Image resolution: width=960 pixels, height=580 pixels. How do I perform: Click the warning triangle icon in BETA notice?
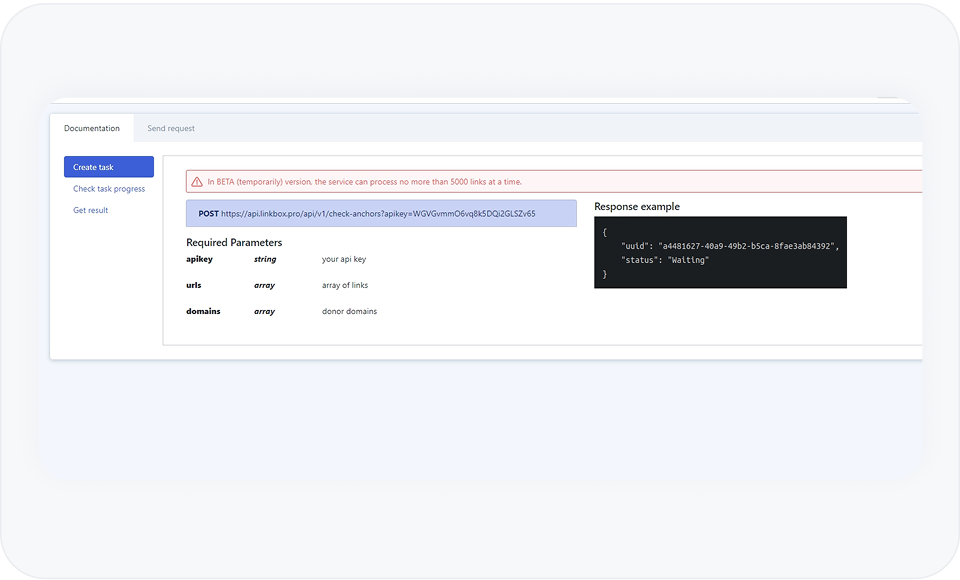tap(197, 182)
